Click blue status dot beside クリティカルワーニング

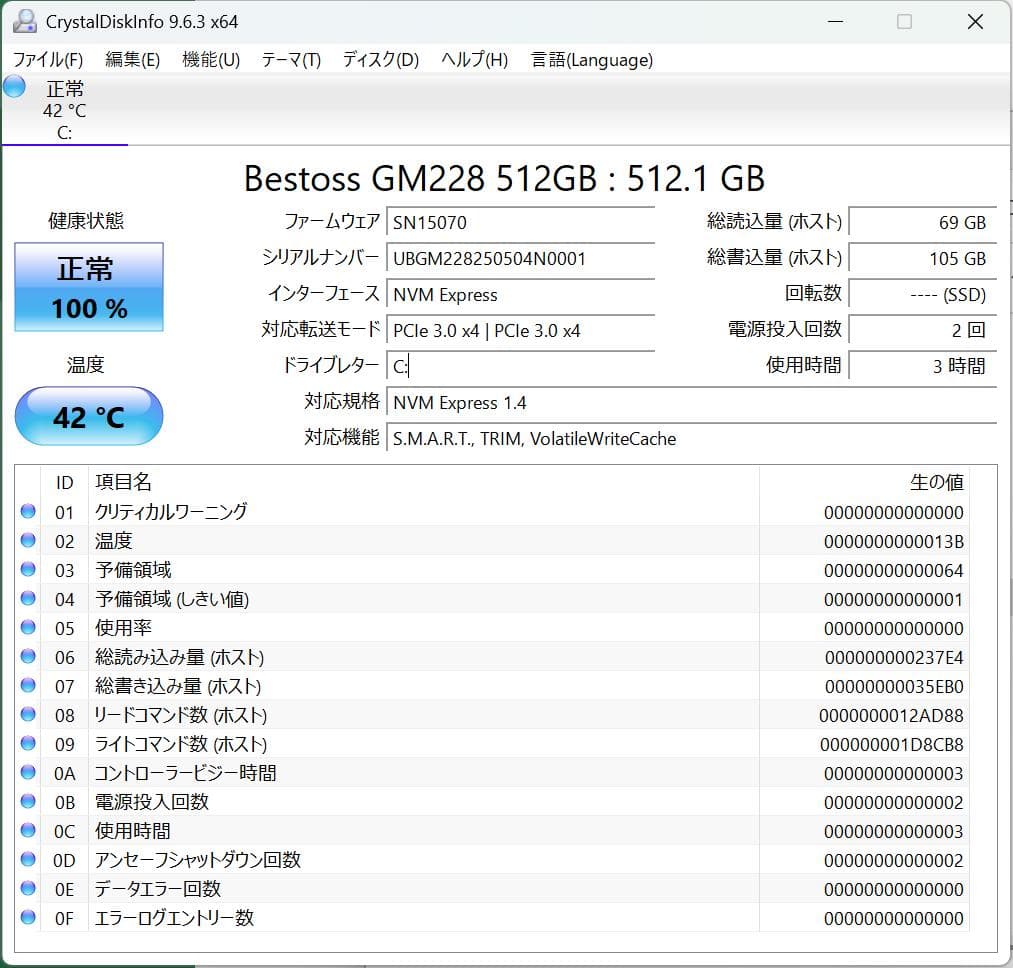pos(28,512)
